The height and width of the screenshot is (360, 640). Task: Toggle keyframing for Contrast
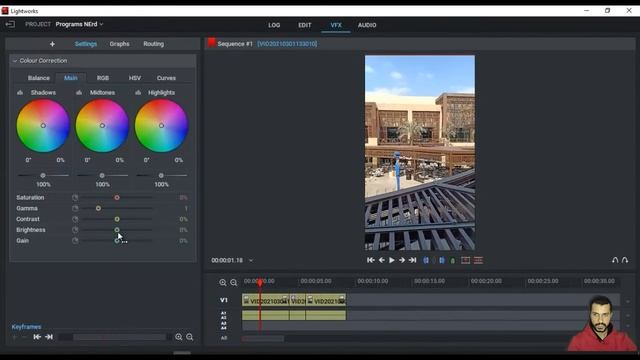tap(75, 219)
